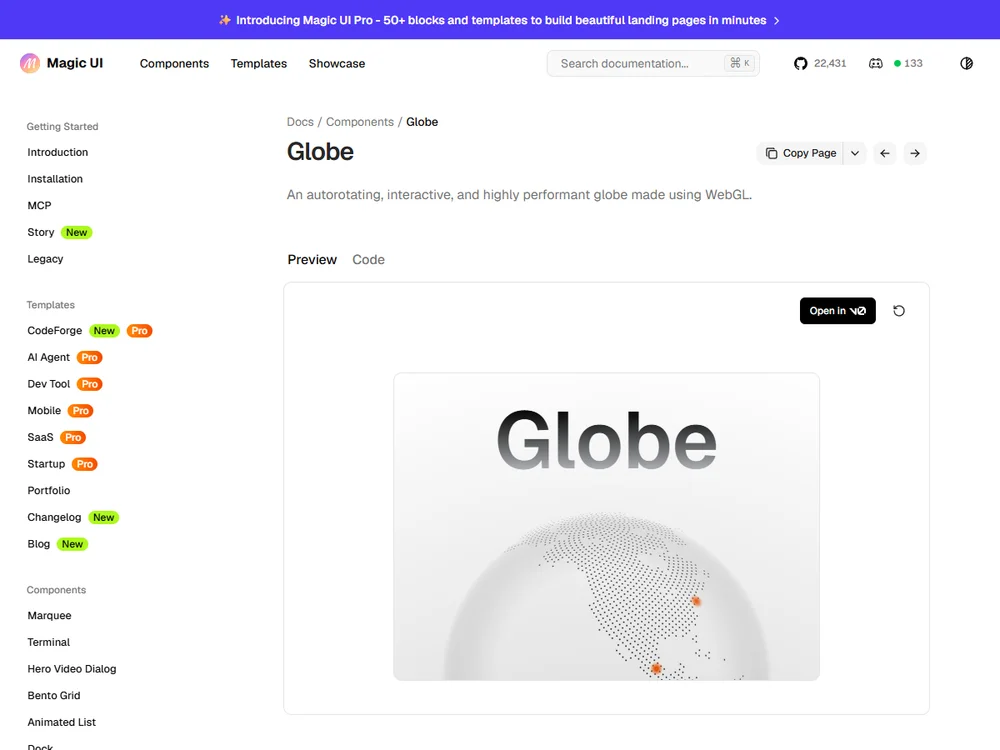1000x750 pixels.
Task: Click the ⌘K shortcut badge
Action: 740,62
